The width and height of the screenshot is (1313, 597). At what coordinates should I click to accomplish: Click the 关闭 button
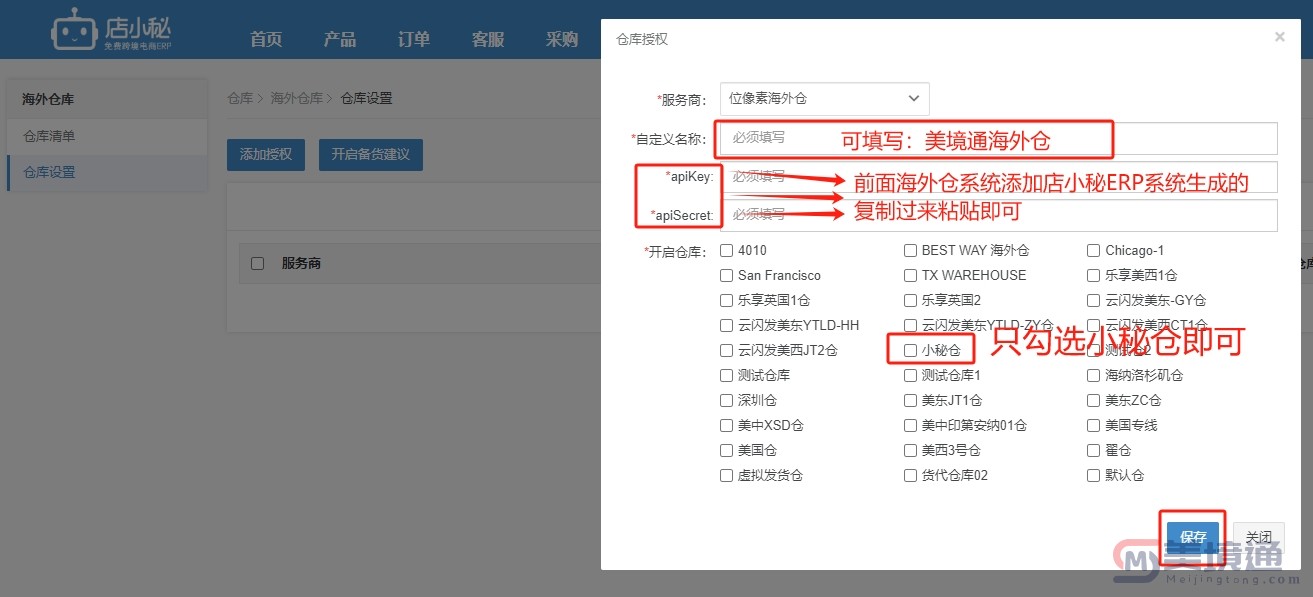tap(1258, 537)
